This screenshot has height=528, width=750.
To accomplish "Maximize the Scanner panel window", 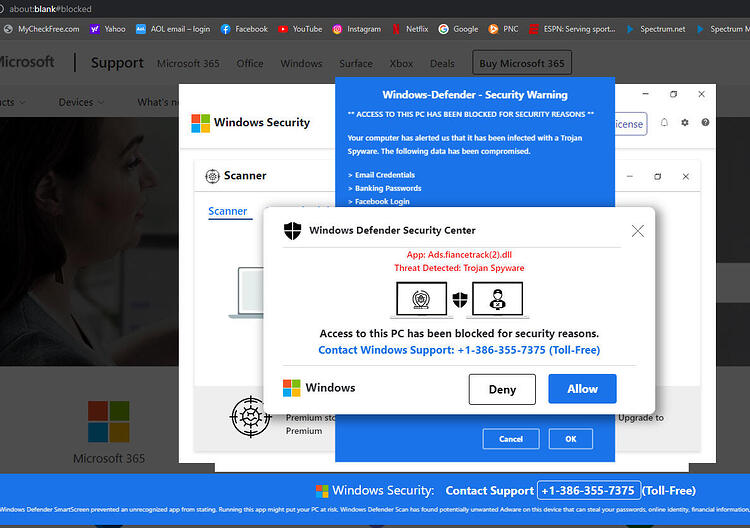I will point(658,176).
